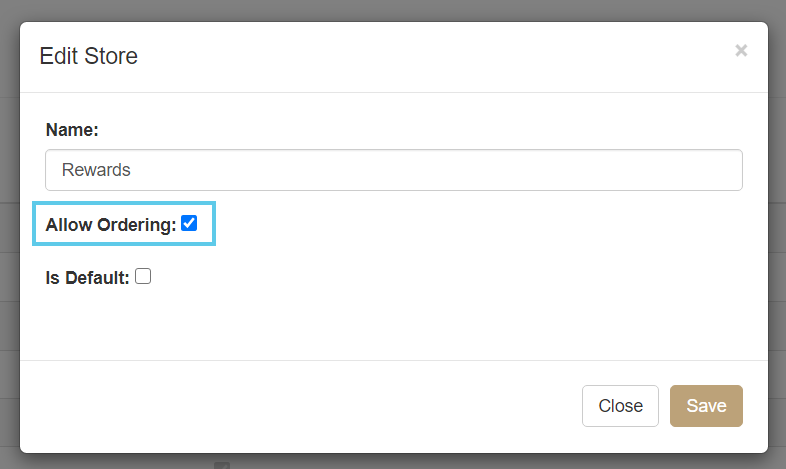Click the "Allow Ordering:" label text

110,225
